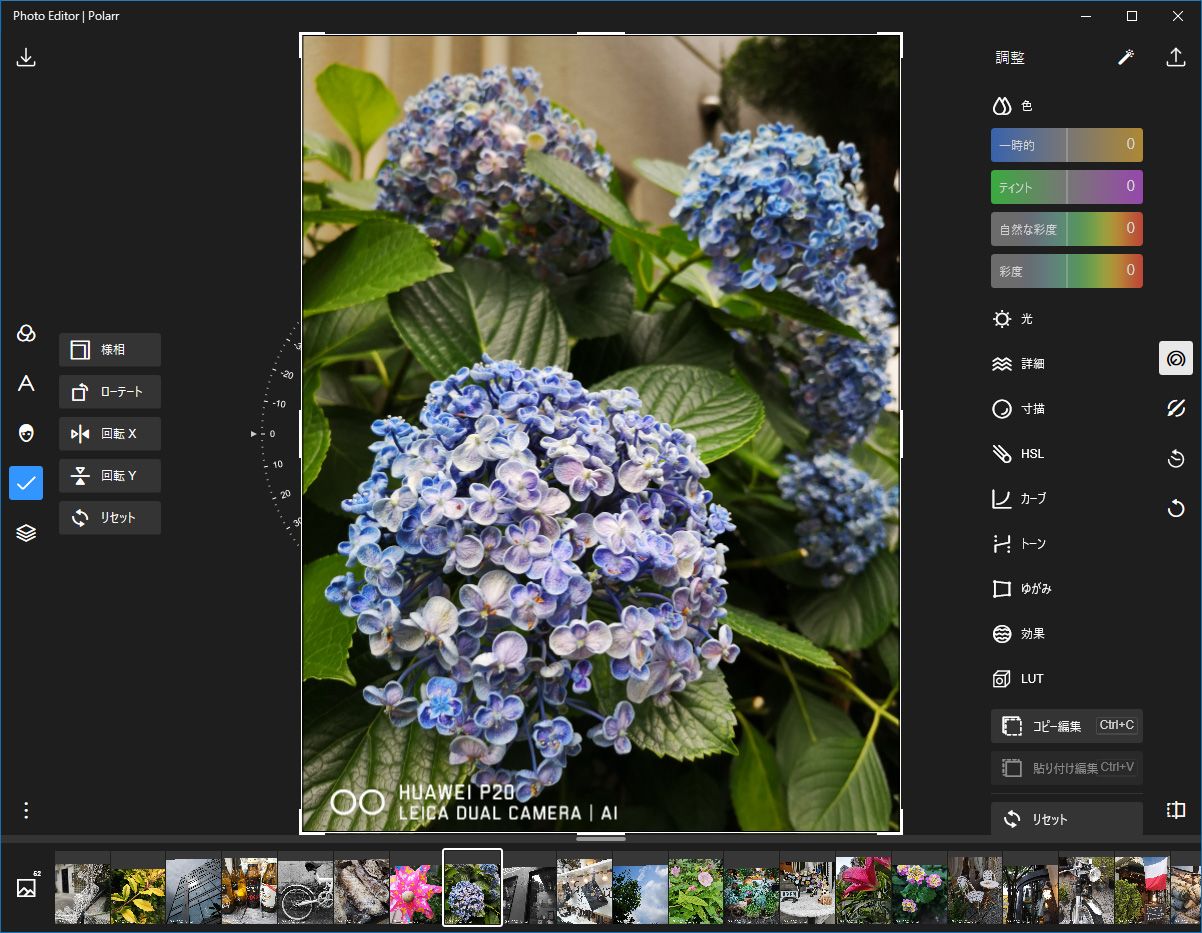1202x933 pixels.
Task: Click the auto-enhance magic wand icon
Action: 1126,57
